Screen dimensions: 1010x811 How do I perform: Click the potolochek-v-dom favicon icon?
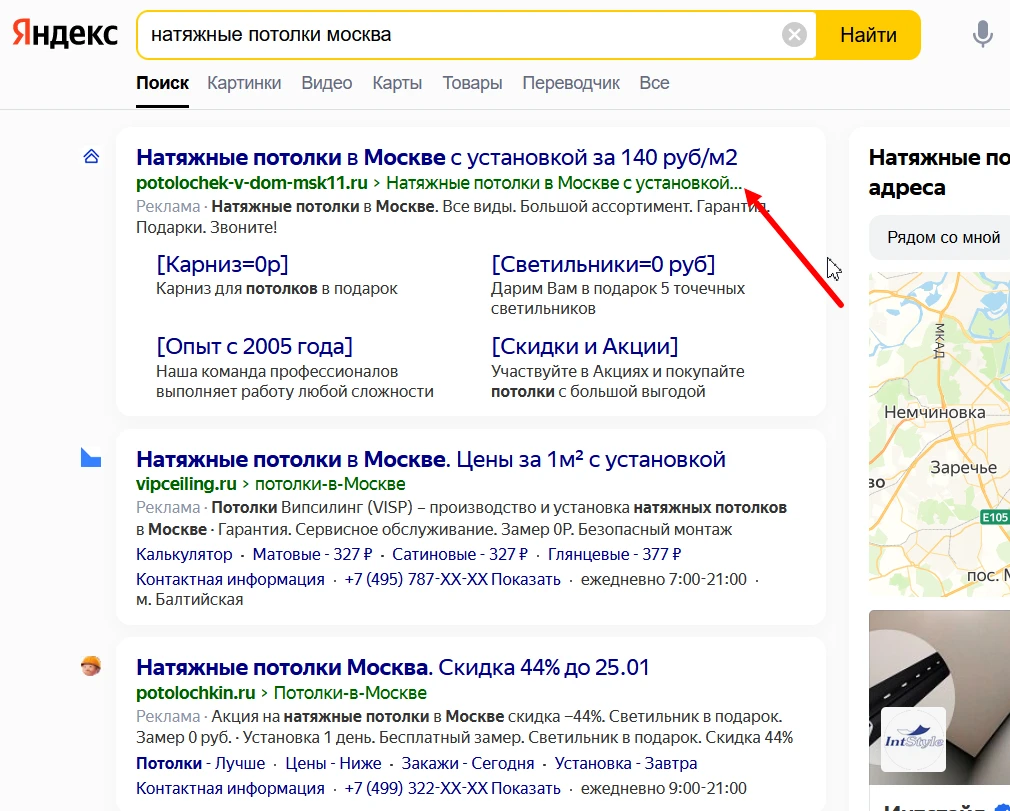tap(91, 157)
